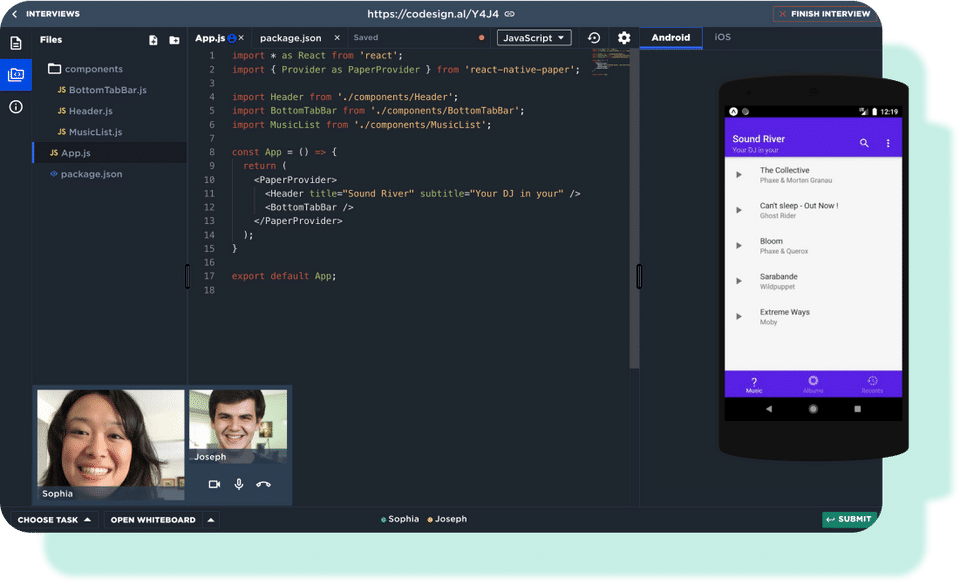Expand the Choose Task menu
This screenshot has width=960, height=584.
tap(54, 520)
